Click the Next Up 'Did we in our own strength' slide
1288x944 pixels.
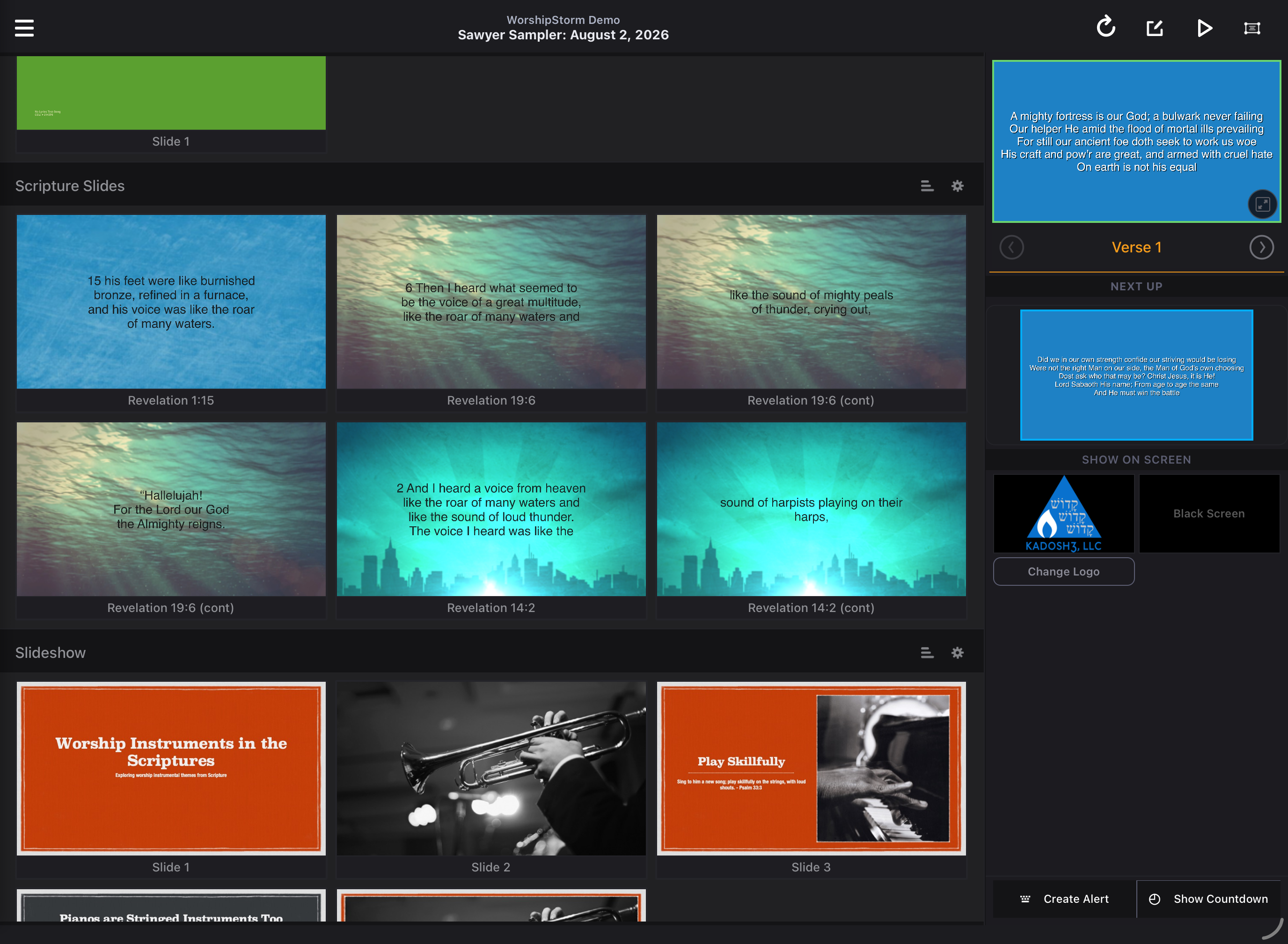(1136, 375)
